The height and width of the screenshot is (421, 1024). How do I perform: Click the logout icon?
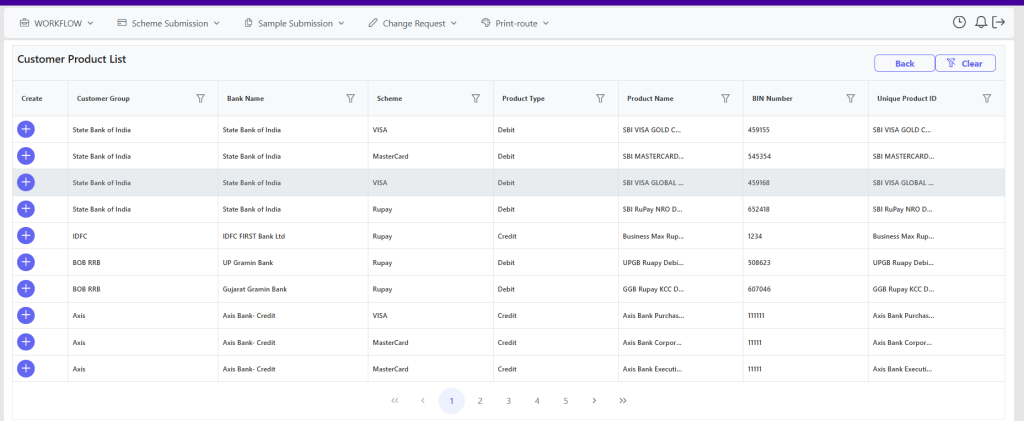(998, 22)
